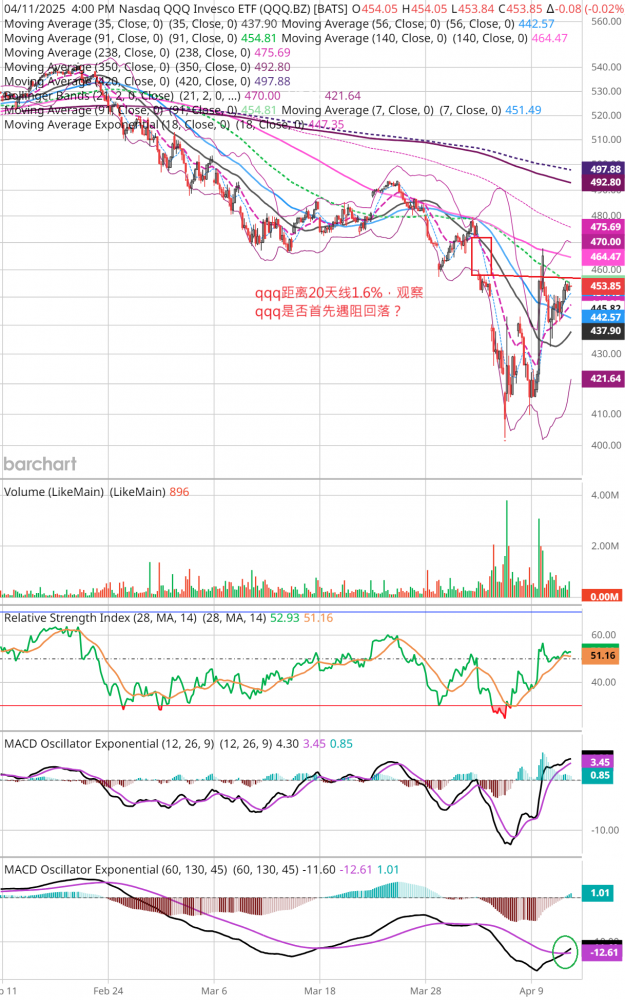Select the 0.00M red volume axis tag

coord(604,596)
